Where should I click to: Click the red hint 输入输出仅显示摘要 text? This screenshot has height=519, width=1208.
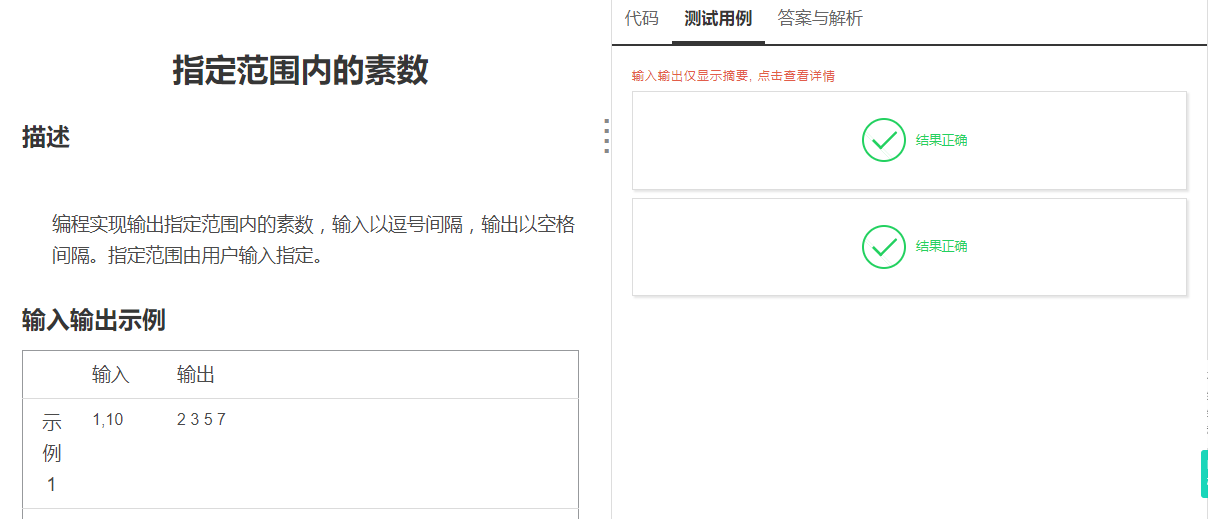click(733, 76)
